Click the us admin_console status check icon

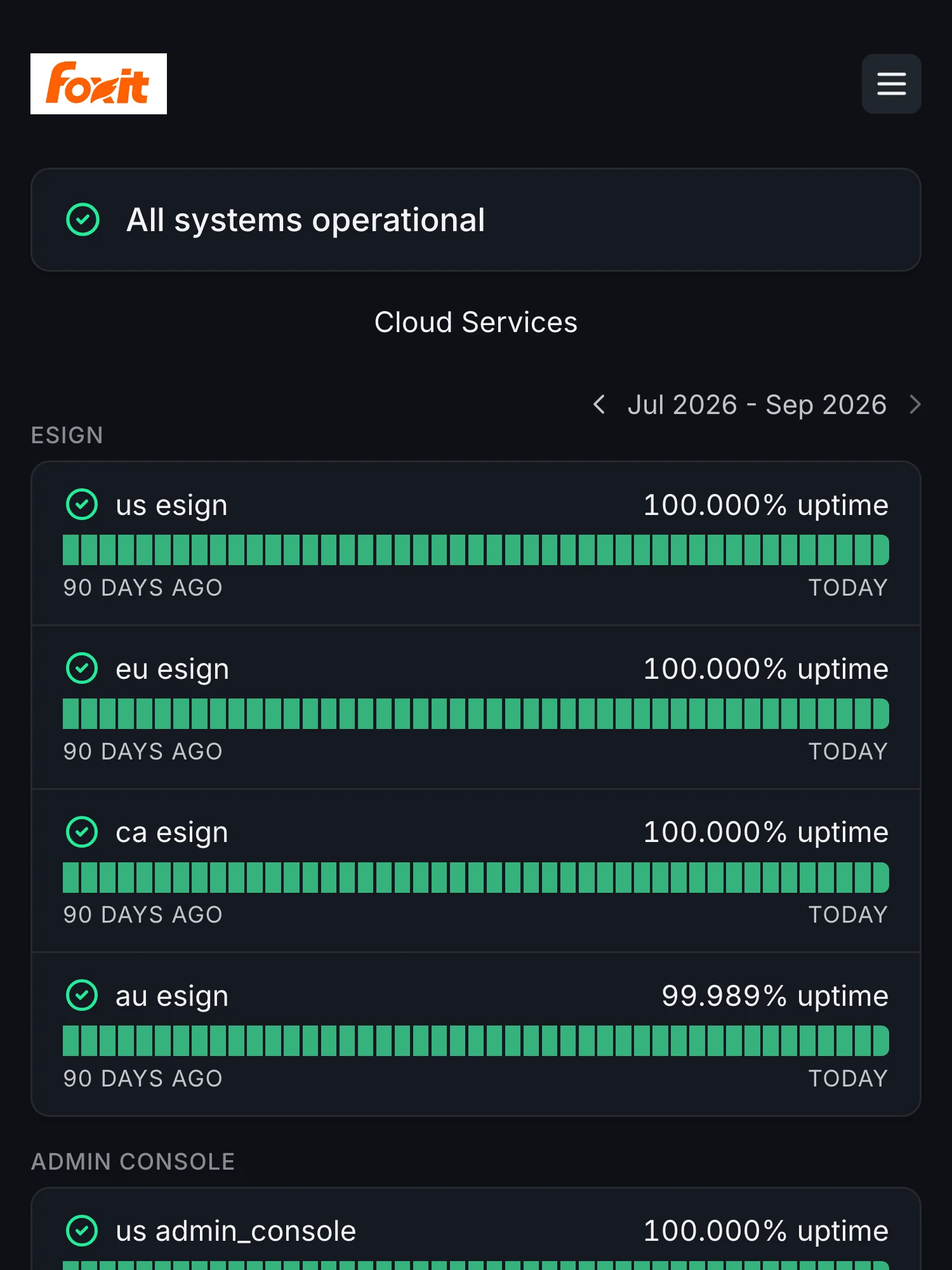pos(82,1231)
